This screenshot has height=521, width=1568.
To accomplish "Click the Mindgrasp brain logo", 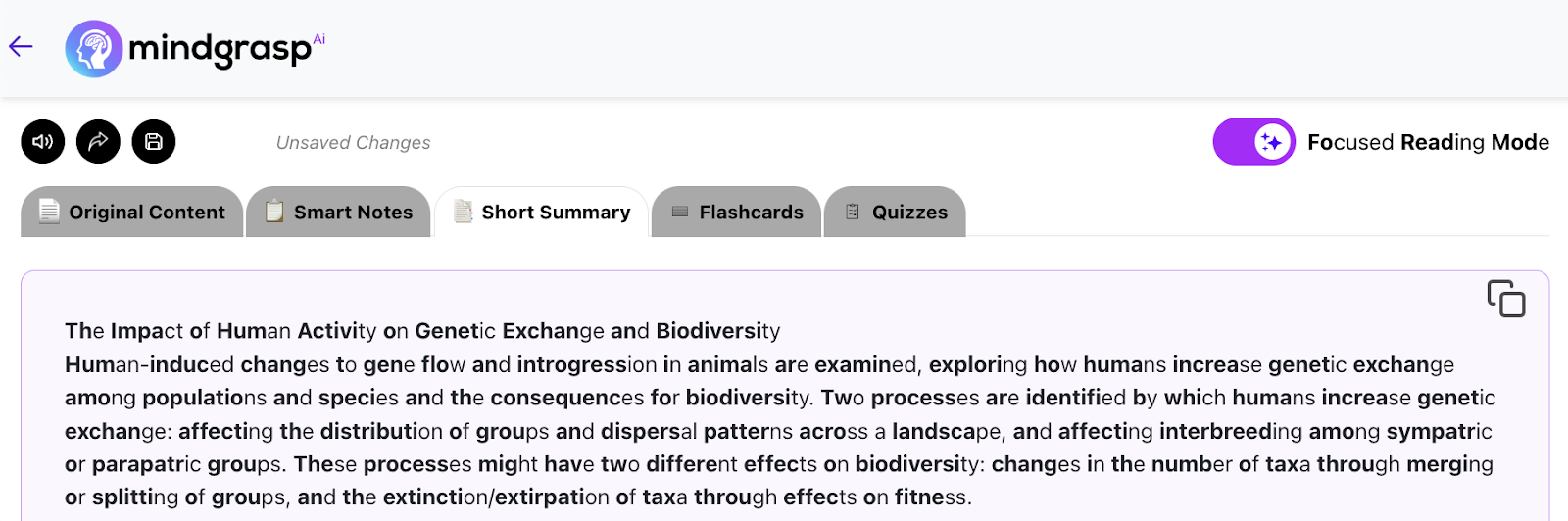I will [93, 48].
